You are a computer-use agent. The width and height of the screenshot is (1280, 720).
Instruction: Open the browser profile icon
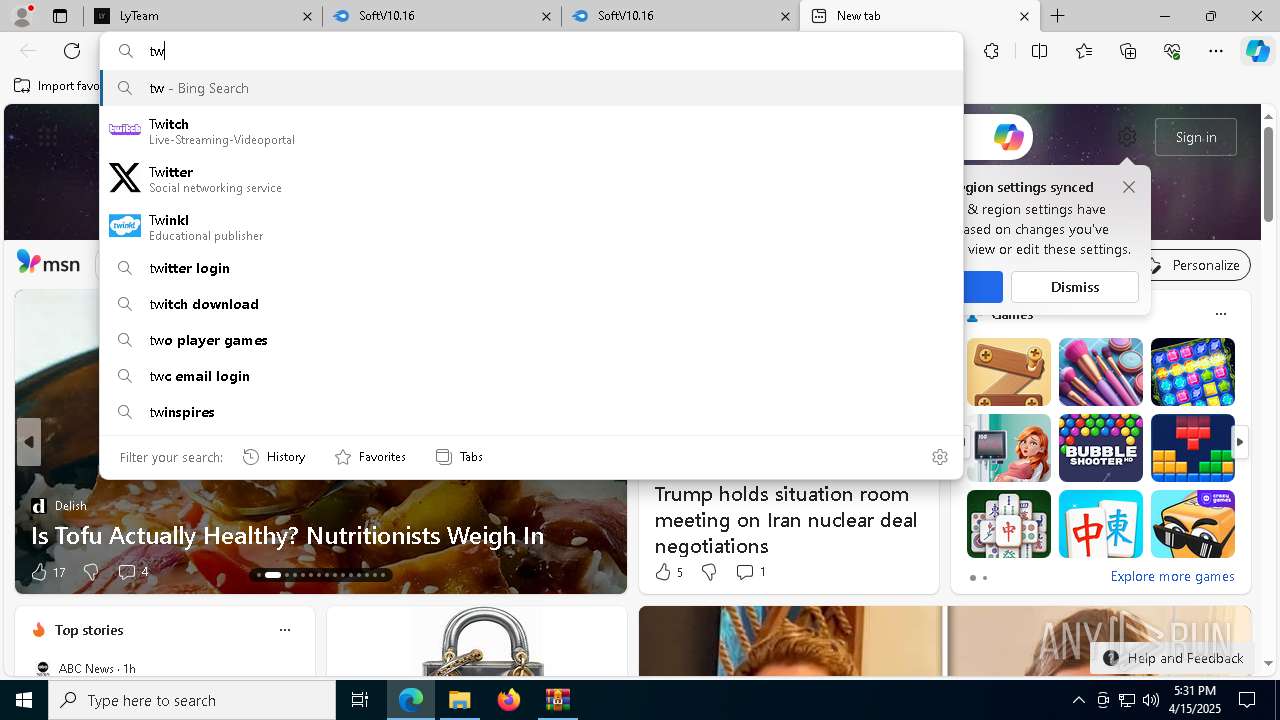point(22,16)
